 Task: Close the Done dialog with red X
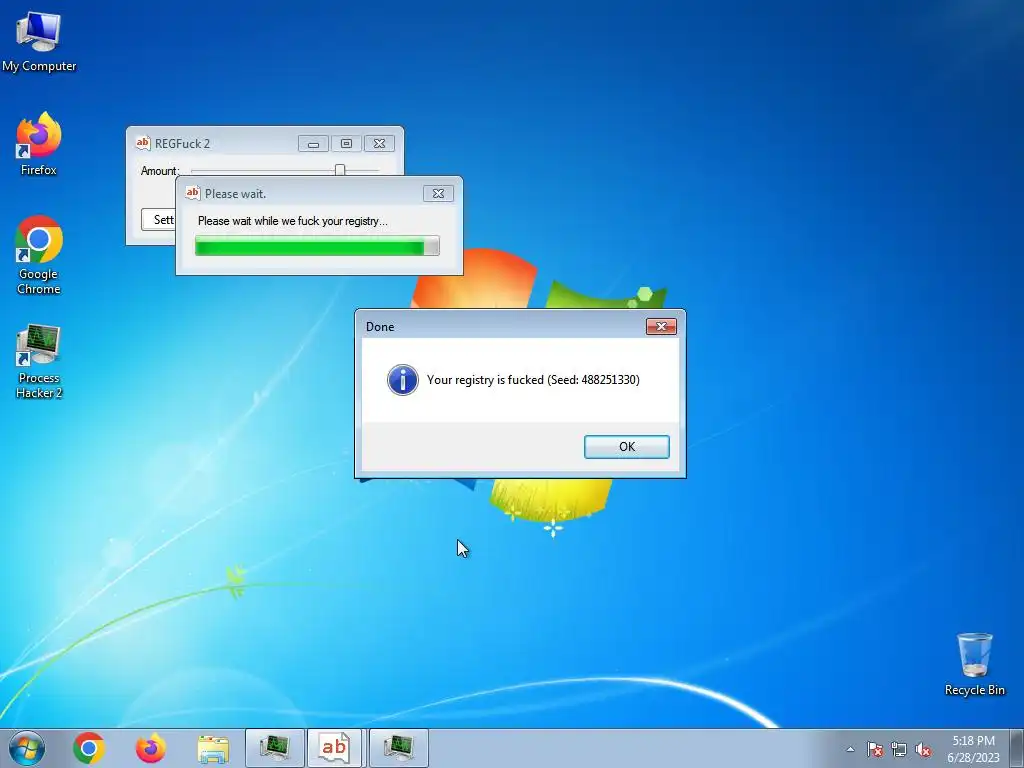pos(661,327)
